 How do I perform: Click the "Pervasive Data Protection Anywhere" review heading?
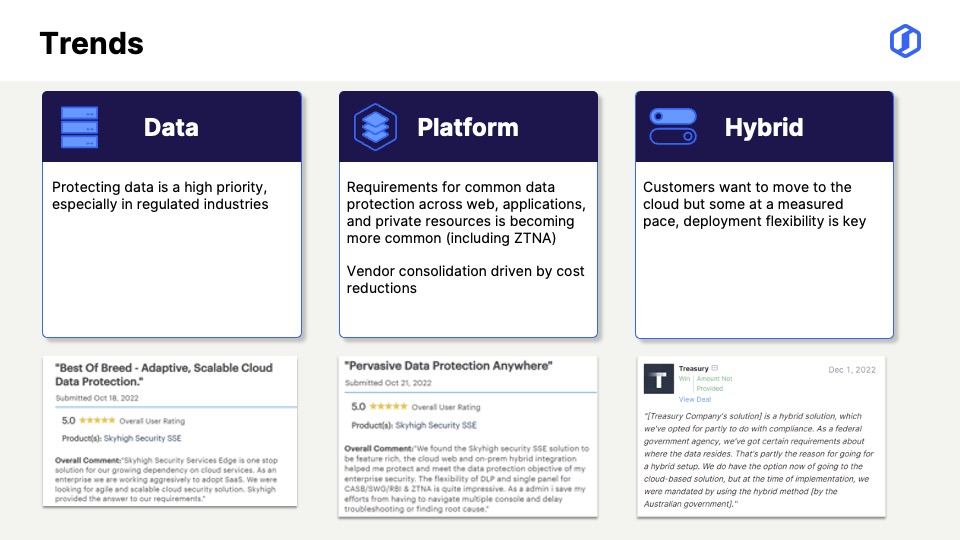click(448, 366)
